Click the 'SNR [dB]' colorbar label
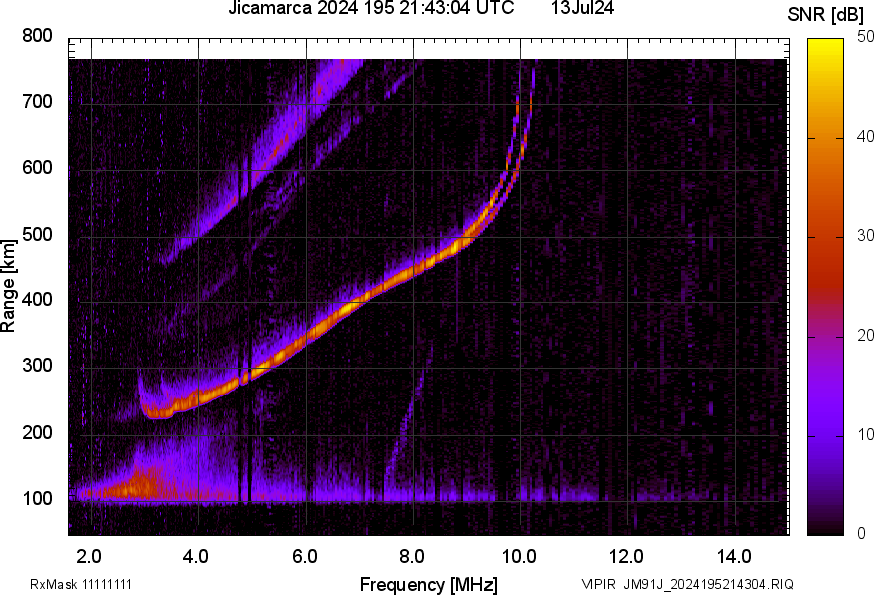This screenshot has height=595, width=874. click(825, 15)
